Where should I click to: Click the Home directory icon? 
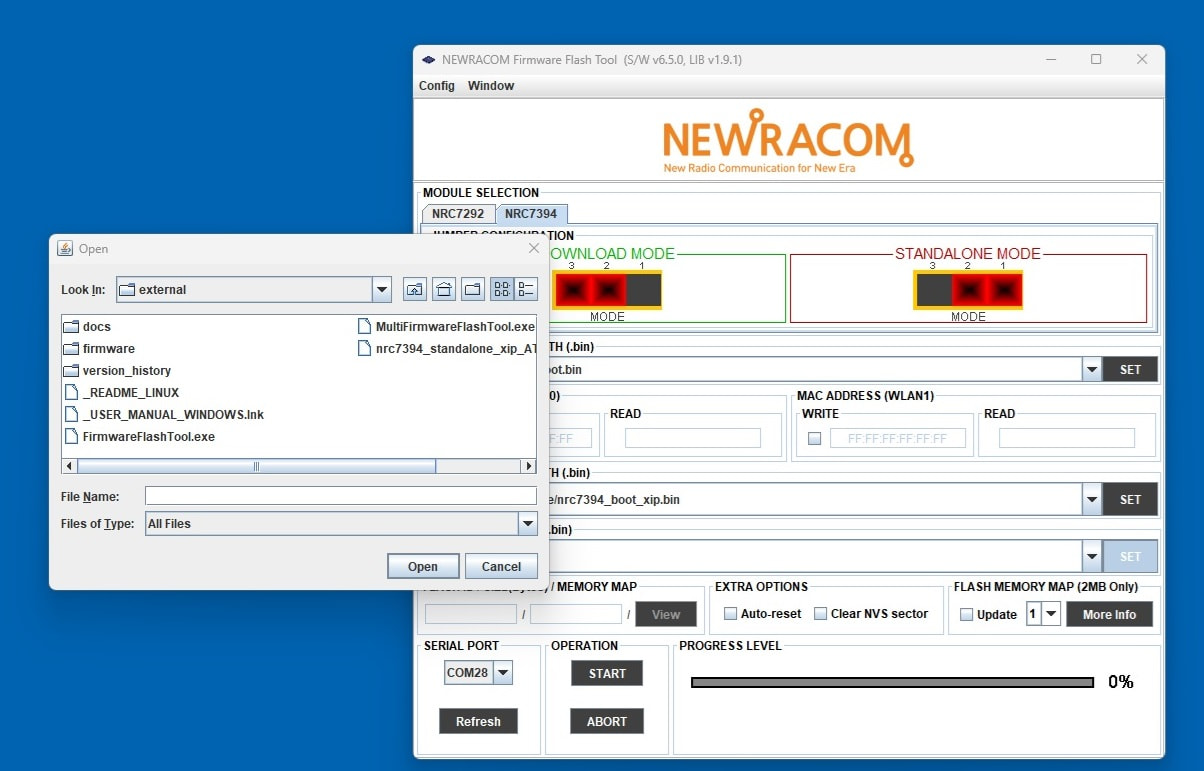click(x=444, y=290)
